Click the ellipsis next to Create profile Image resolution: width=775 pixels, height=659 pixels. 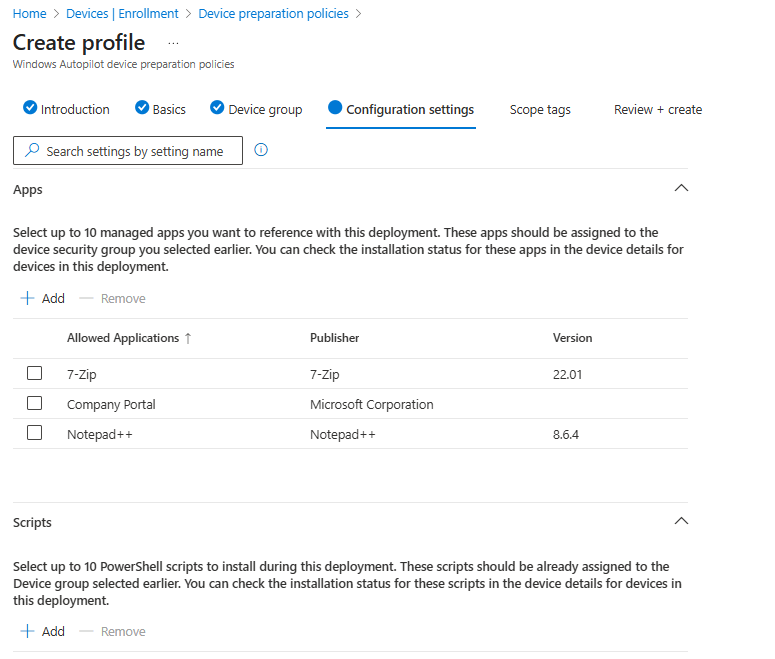click(173, 43)
